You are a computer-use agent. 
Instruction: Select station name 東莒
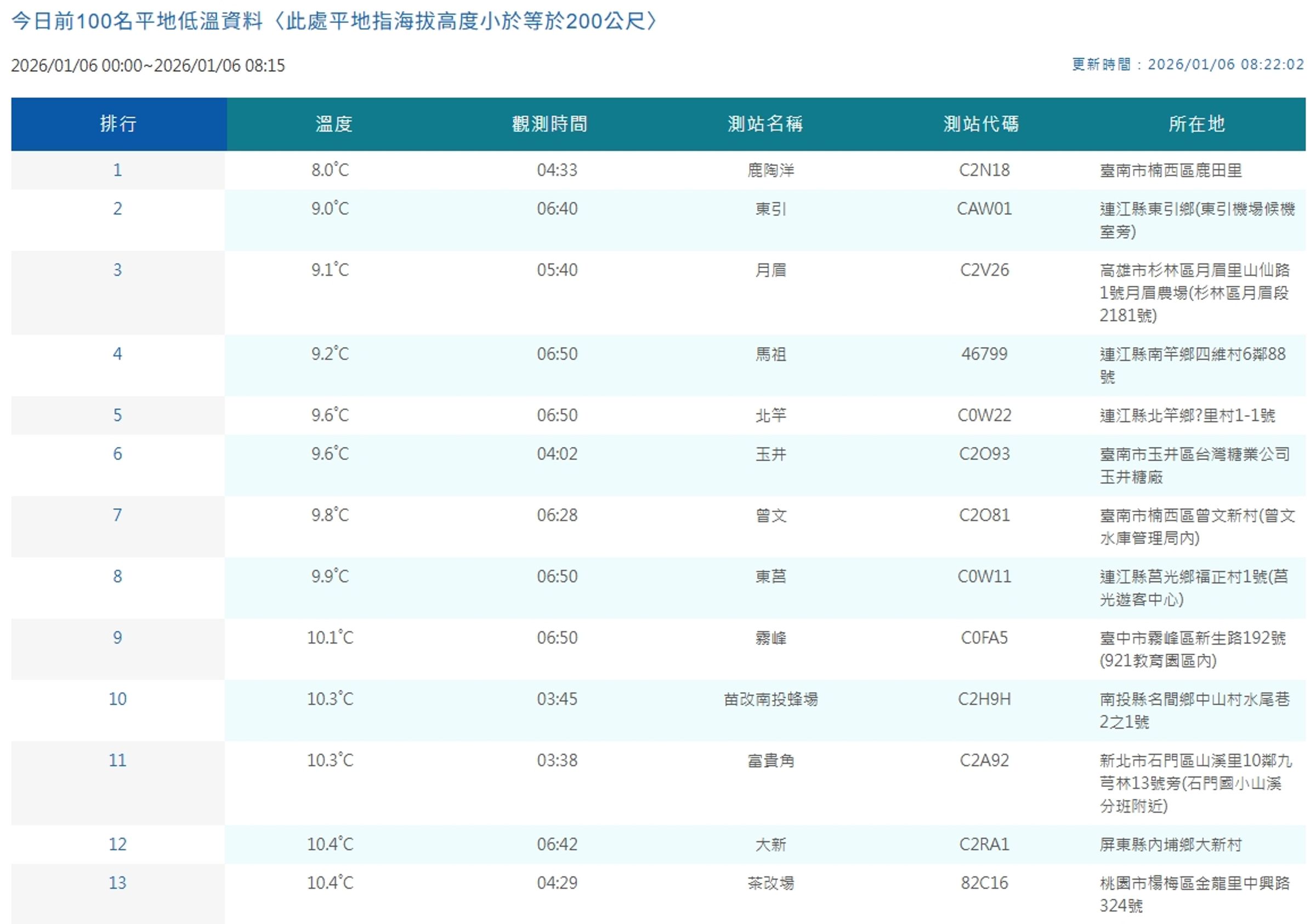click(771, 577)
